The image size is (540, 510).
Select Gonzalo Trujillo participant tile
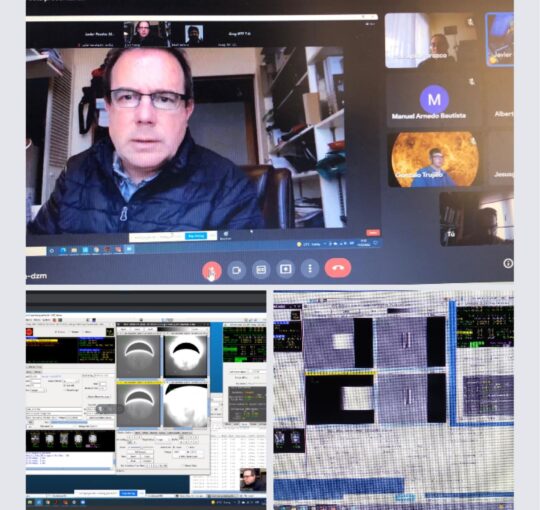(x=434, y=159)
